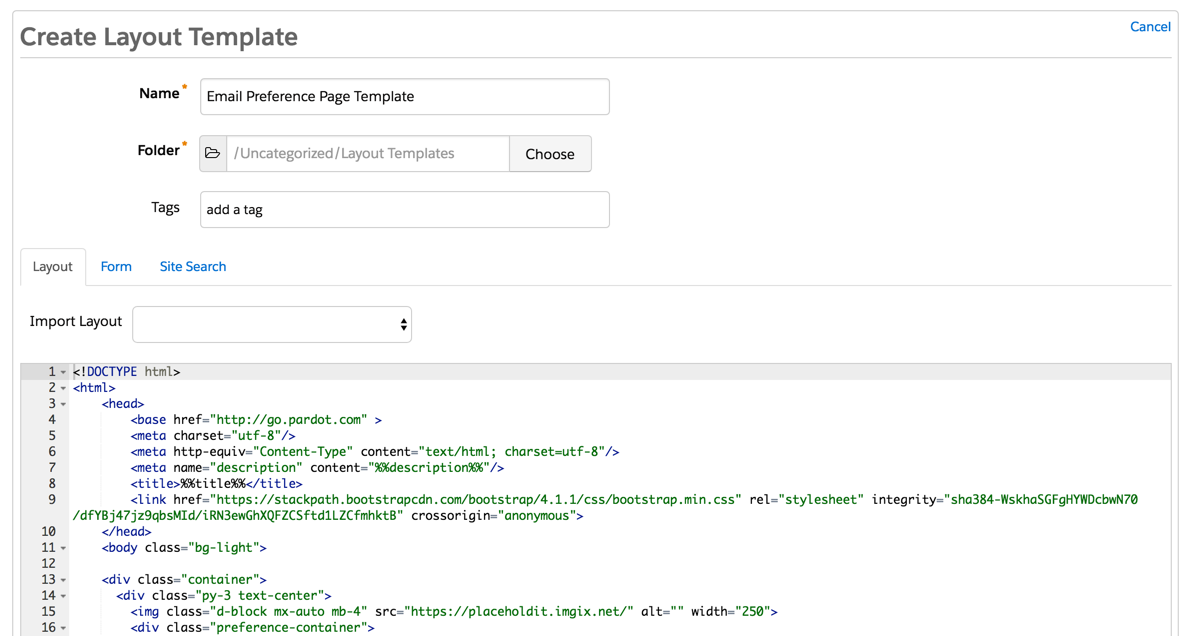Viewport: 1198px width, 636px height.
Task: Click the Cancel link
Action: point(1149,27)
